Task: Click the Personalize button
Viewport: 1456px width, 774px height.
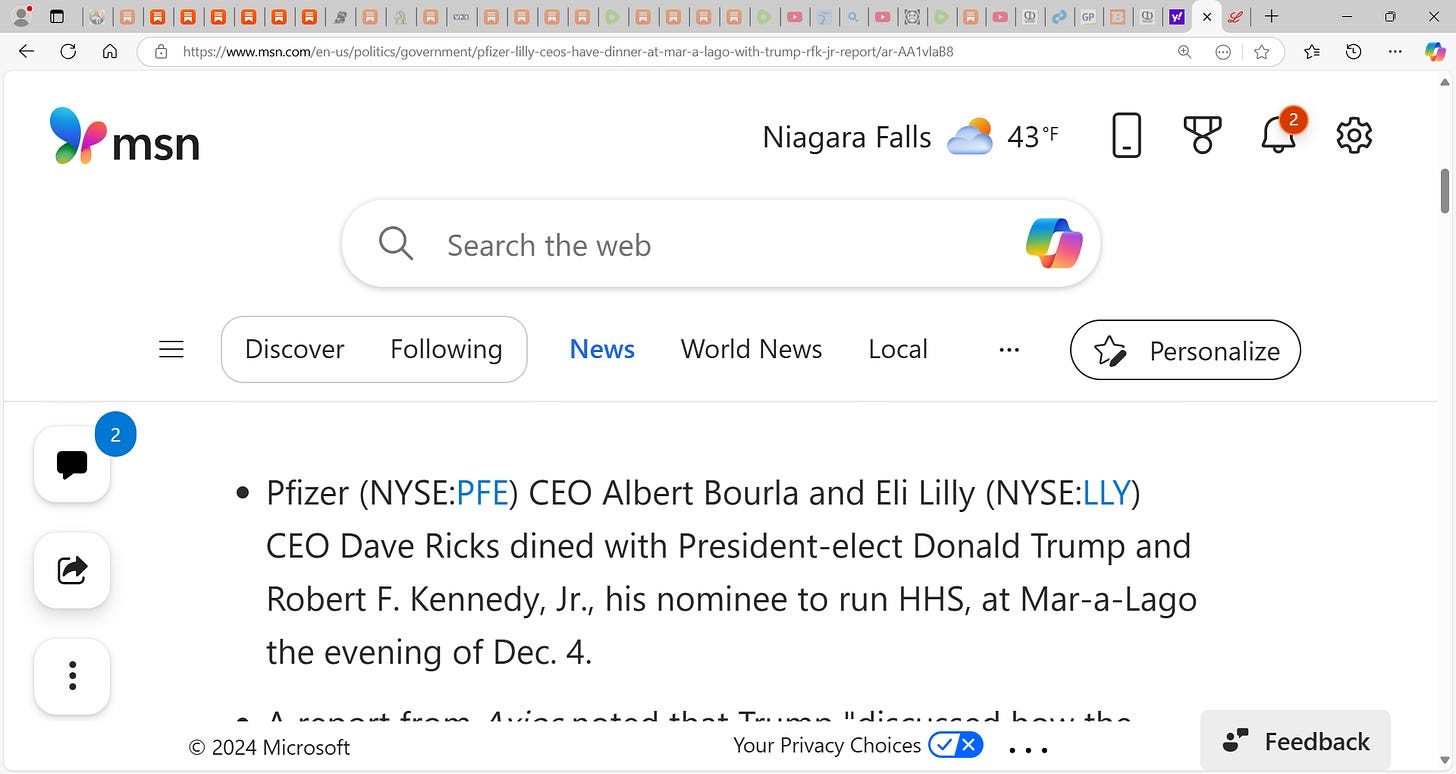Action: point(1185,350)
